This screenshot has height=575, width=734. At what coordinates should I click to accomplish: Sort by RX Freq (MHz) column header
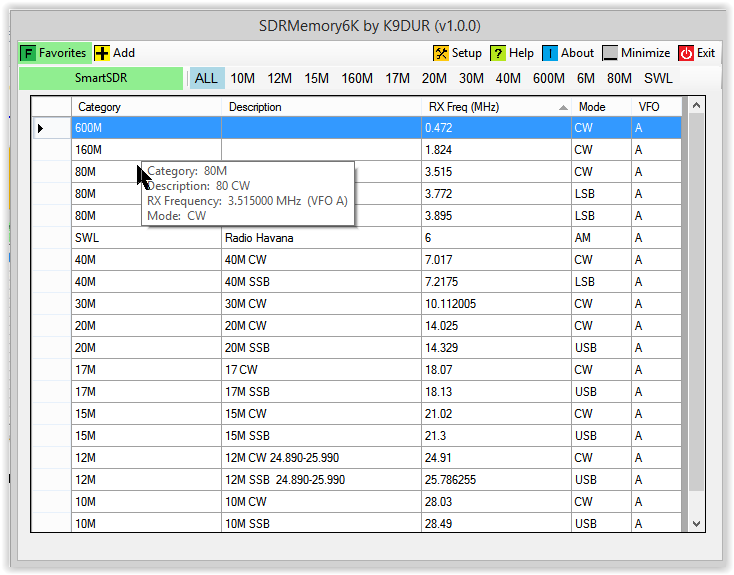point(496,107)
